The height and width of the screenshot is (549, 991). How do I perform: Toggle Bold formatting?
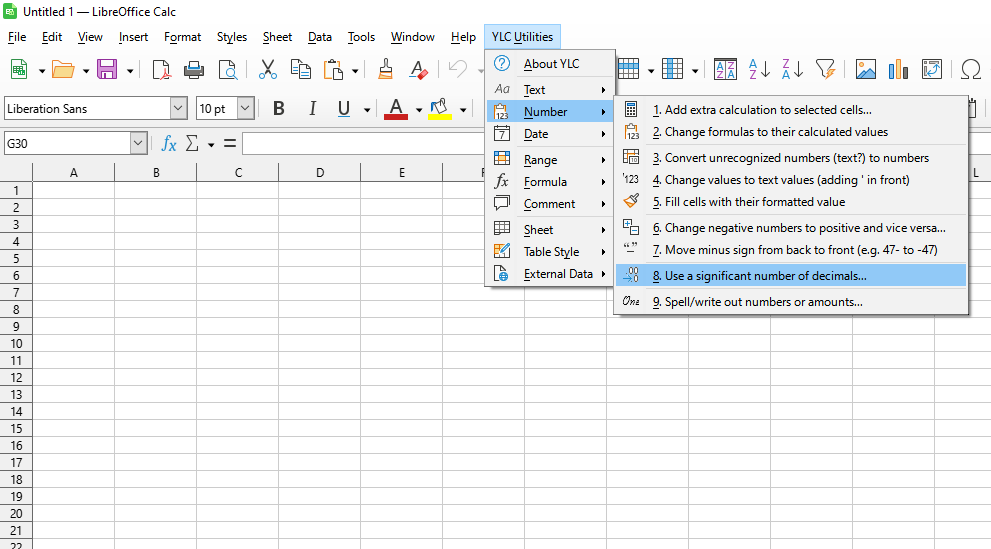click(x=279, y=109)
